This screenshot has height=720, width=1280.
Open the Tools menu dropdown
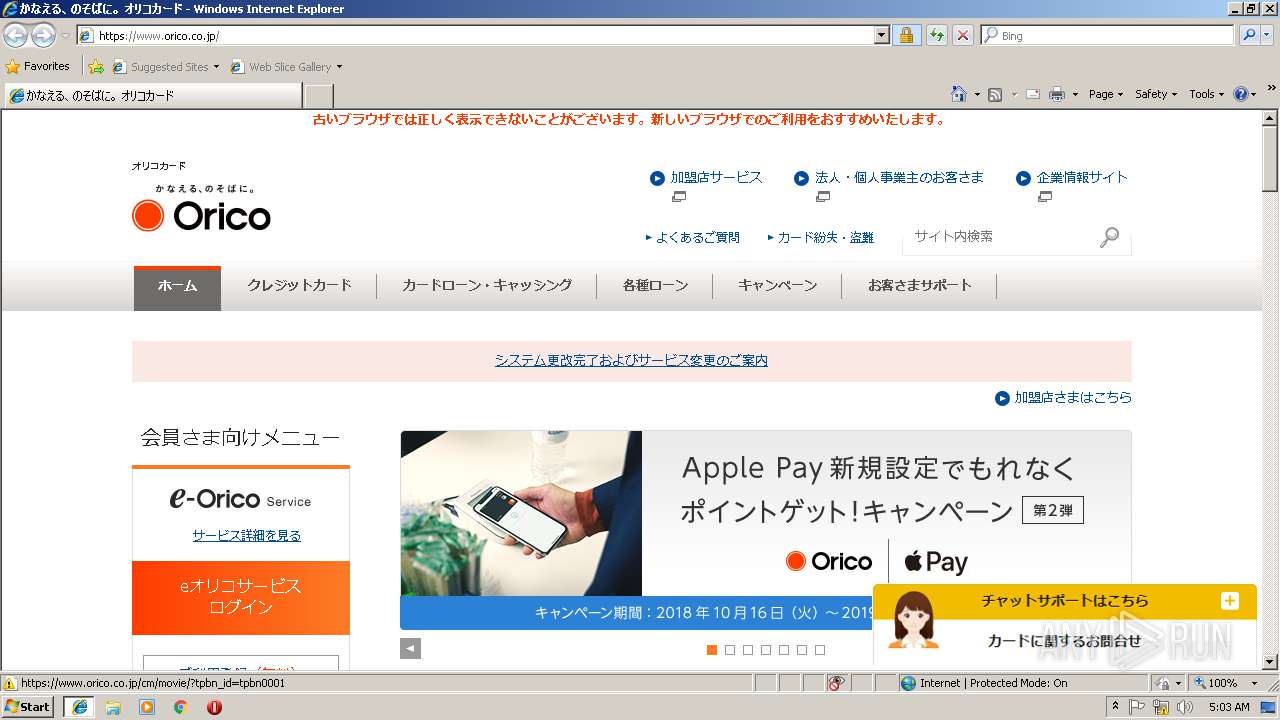tap(1207, 94)
